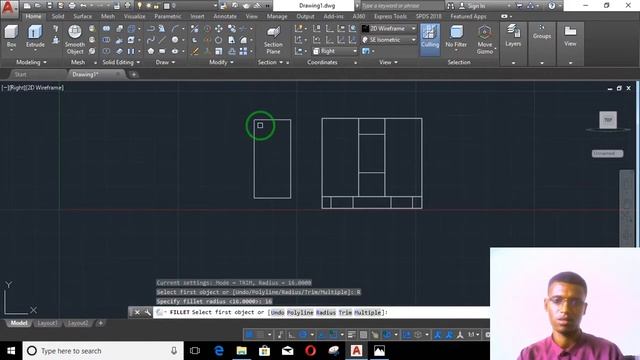Click the Undo arrow in quick access
The width and height of the screenshot is (640, 360).
coord(83,6)
